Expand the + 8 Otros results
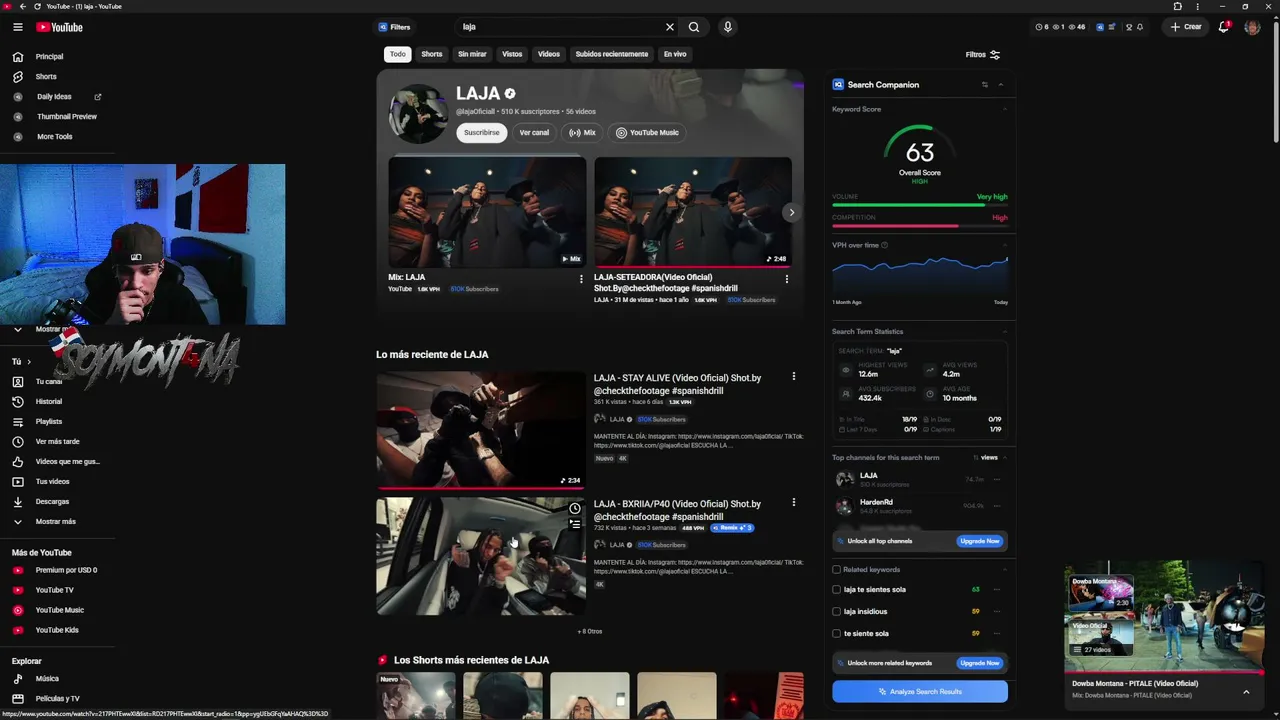Viewport: 1280px width, 720px height. click(590, 631)
